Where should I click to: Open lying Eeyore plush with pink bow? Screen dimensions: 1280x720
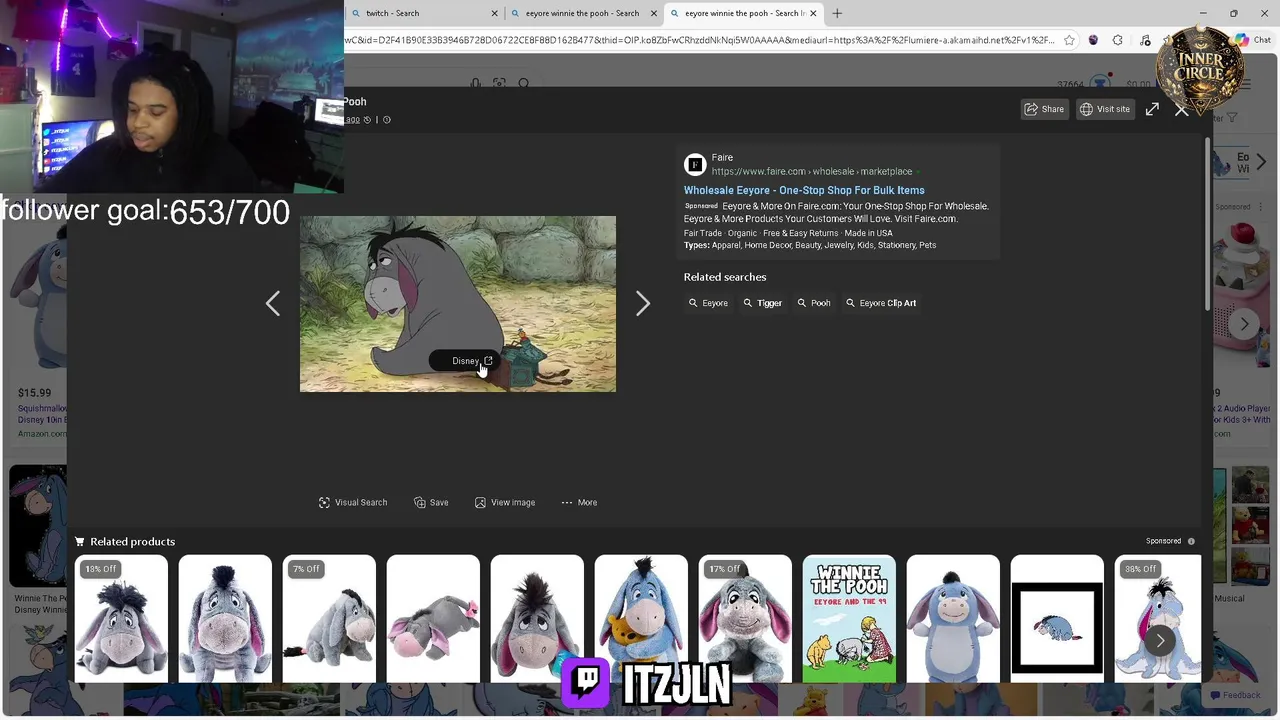[433, 618]
